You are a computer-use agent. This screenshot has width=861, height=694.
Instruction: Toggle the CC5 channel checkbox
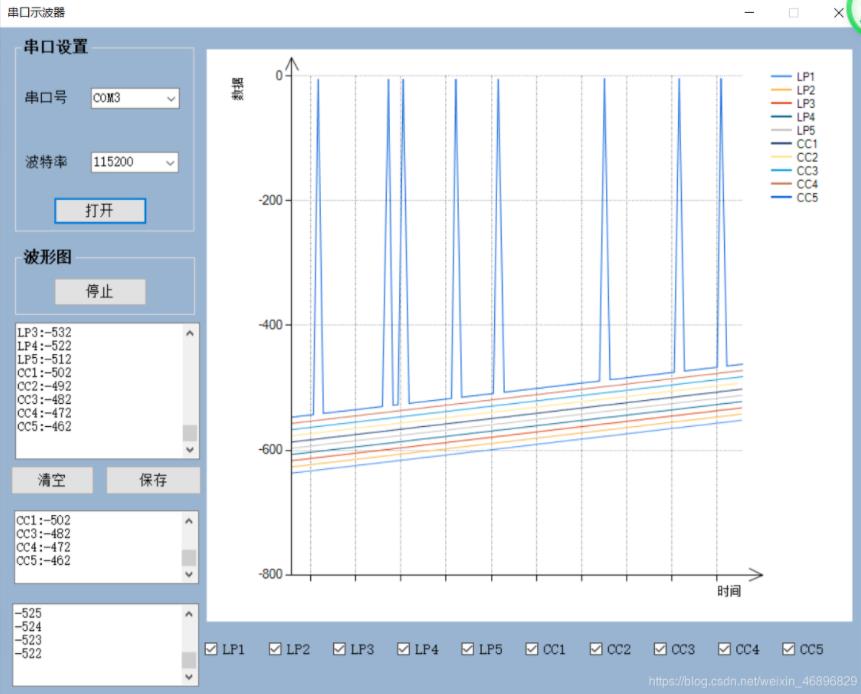[x=789, y=649]
